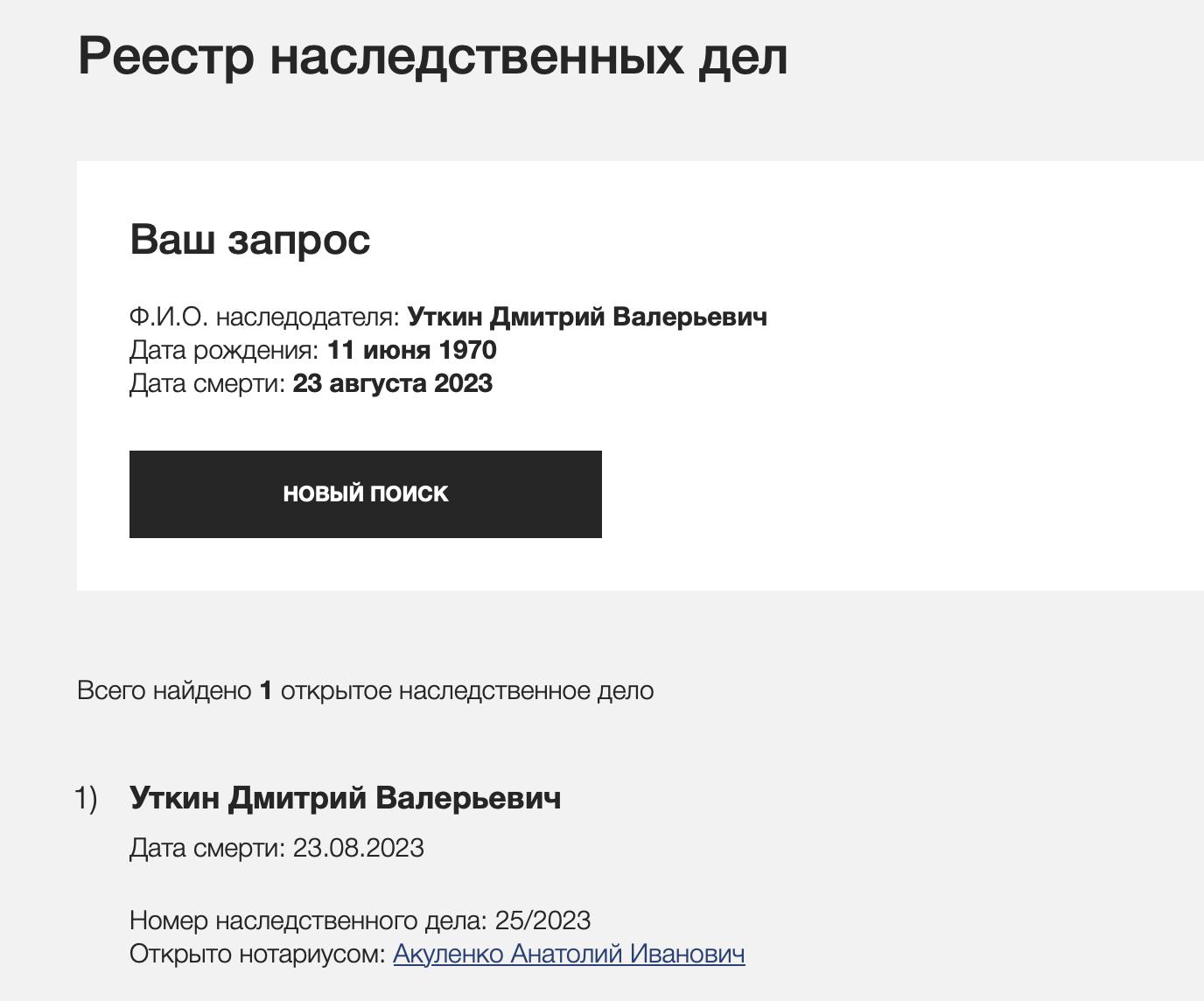Click the Открыто нотариусом label

click(257, 954)
